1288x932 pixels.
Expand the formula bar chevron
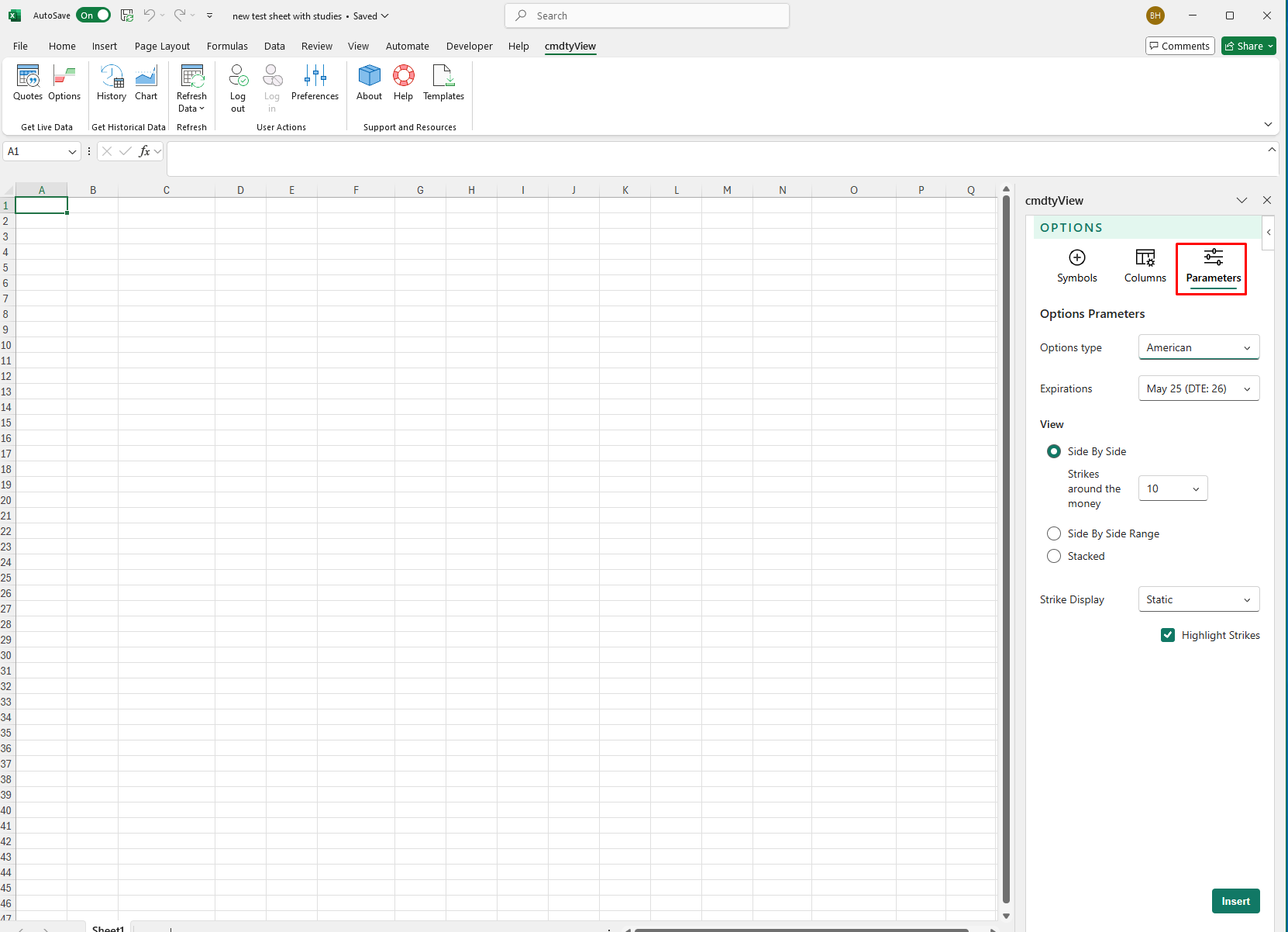coord(1272,150)
